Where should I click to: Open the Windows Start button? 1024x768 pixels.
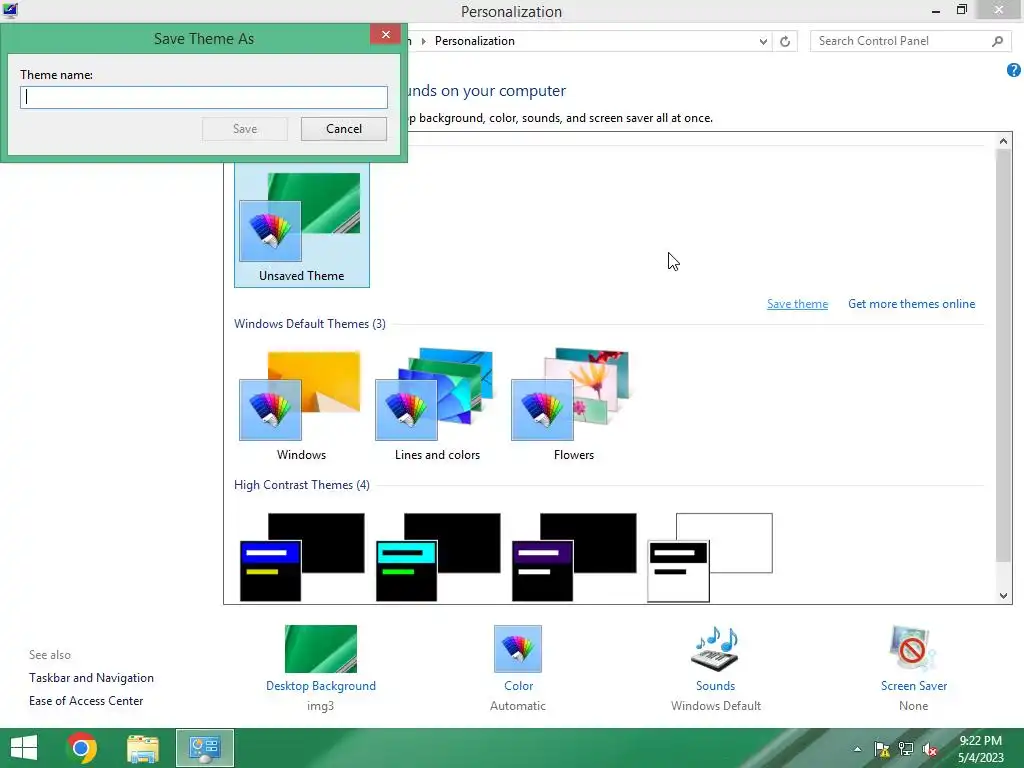tap(24, 748)
